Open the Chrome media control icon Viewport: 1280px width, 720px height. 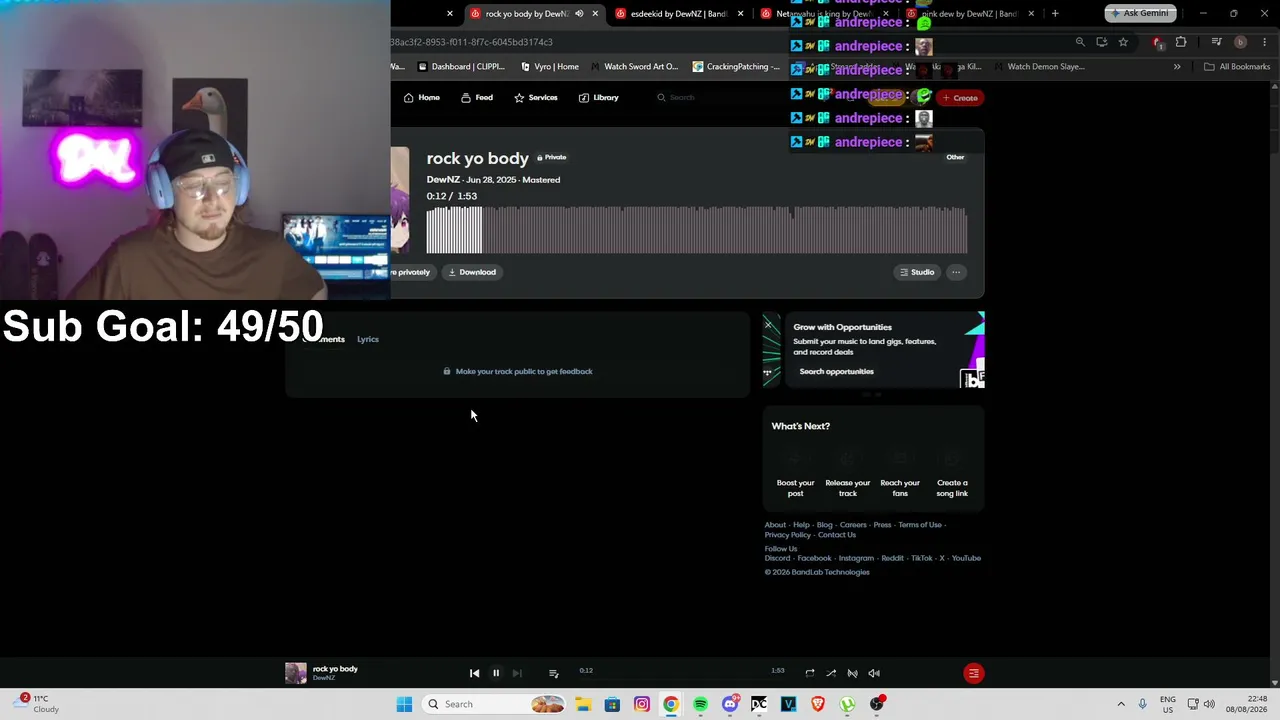[1216, 42]
